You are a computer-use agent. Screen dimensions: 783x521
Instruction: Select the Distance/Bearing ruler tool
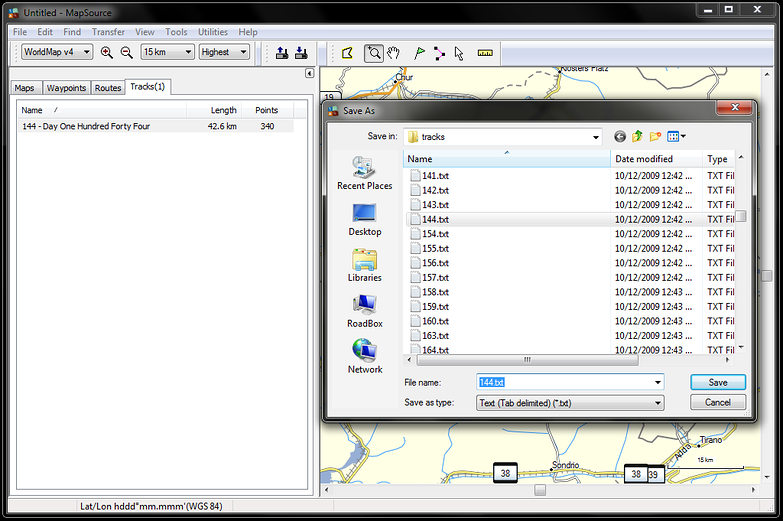485,53
